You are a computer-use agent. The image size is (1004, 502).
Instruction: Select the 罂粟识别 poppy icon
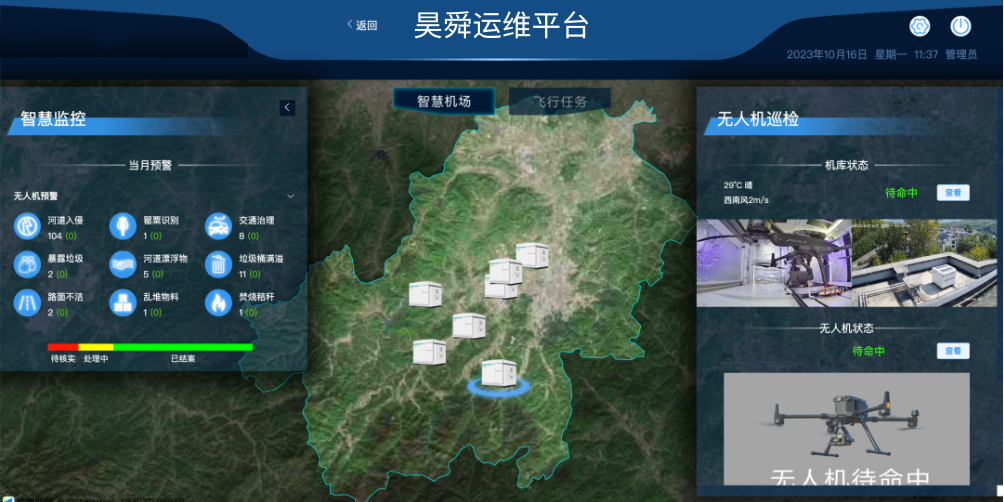[122, 226]
